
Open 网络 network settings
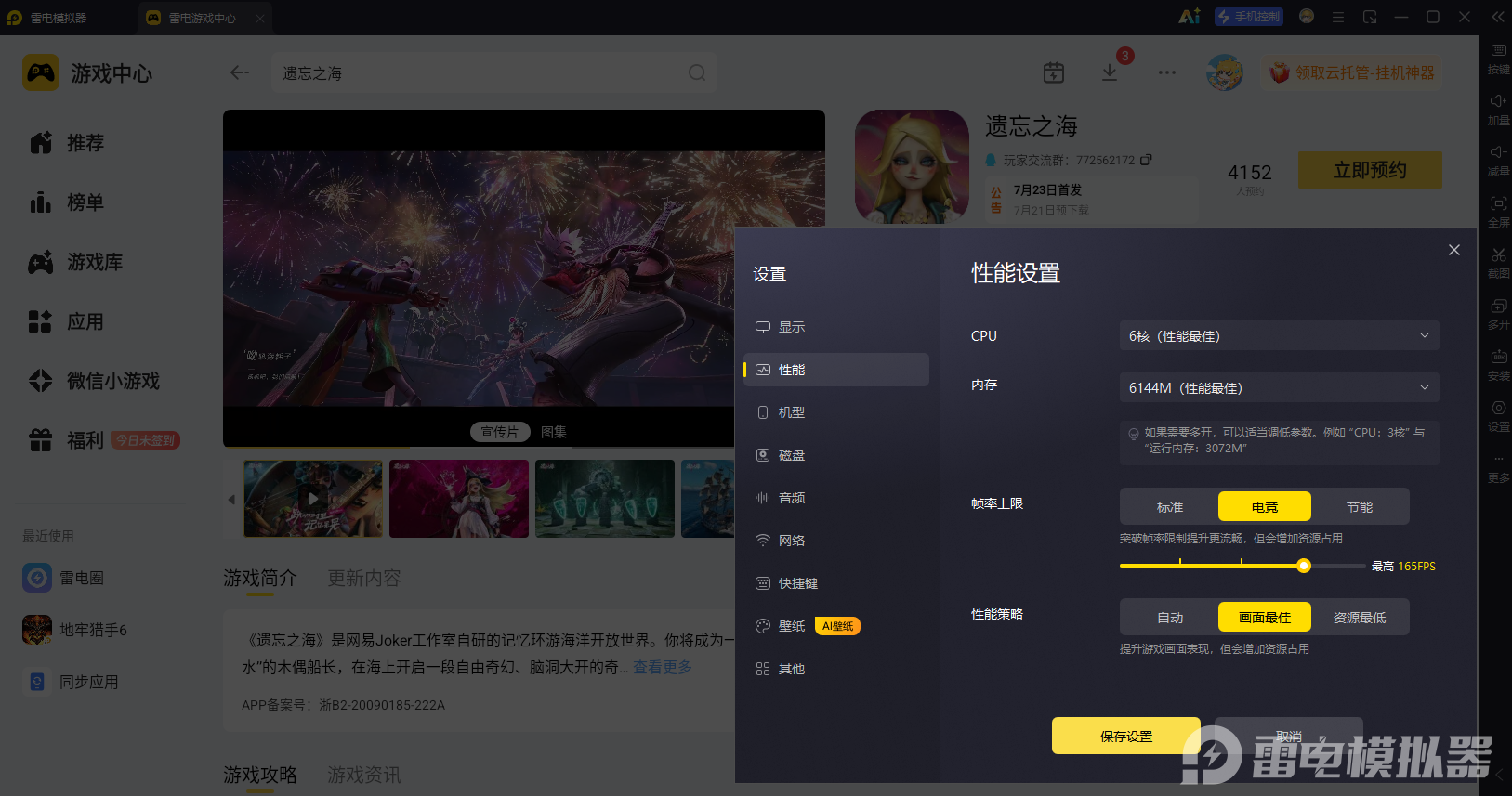(x=836, y=541)
